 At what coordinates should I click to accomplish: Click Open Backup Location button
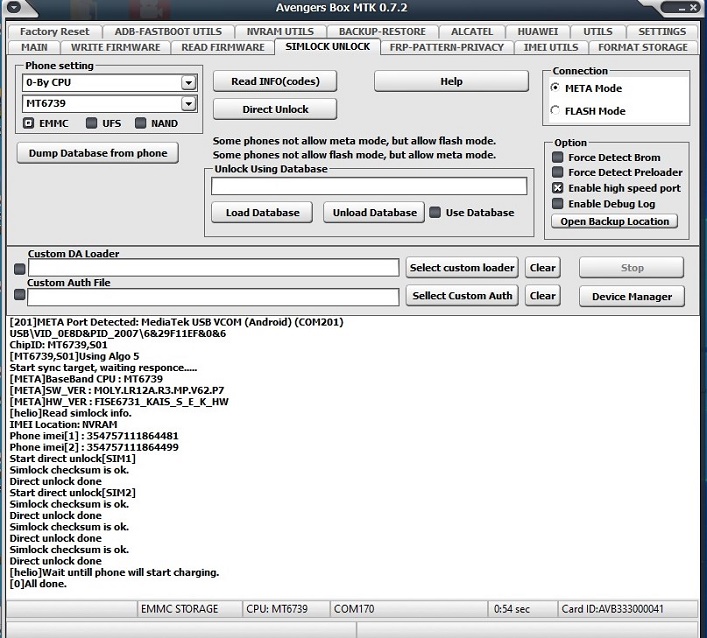[615, 221]
